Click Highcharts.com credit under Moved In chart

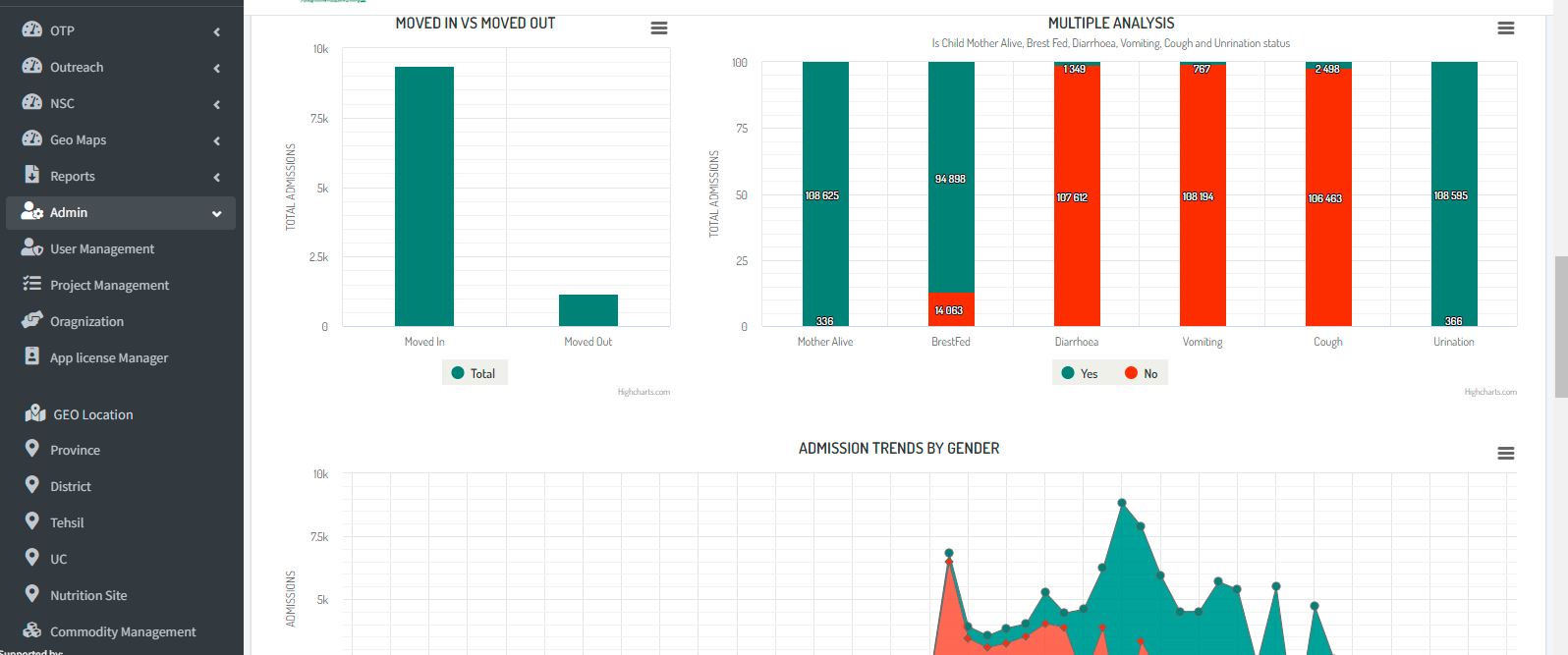tap(644, 392)
